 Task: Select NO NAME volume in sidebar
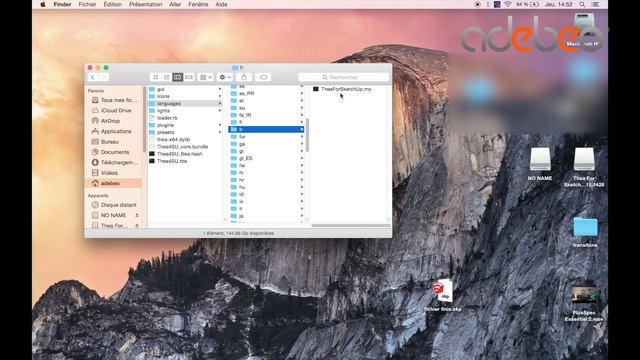point(110,215)
